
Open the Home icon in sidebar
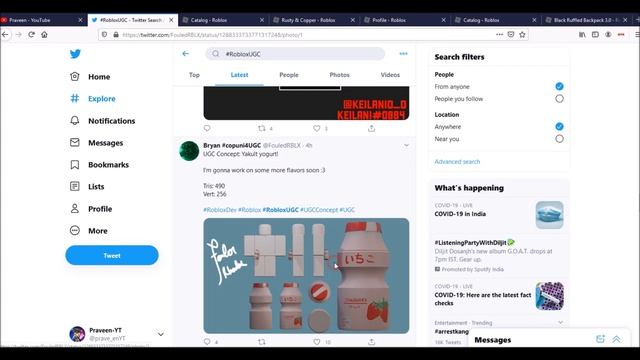pyautogui.click(x=75, y=76)
